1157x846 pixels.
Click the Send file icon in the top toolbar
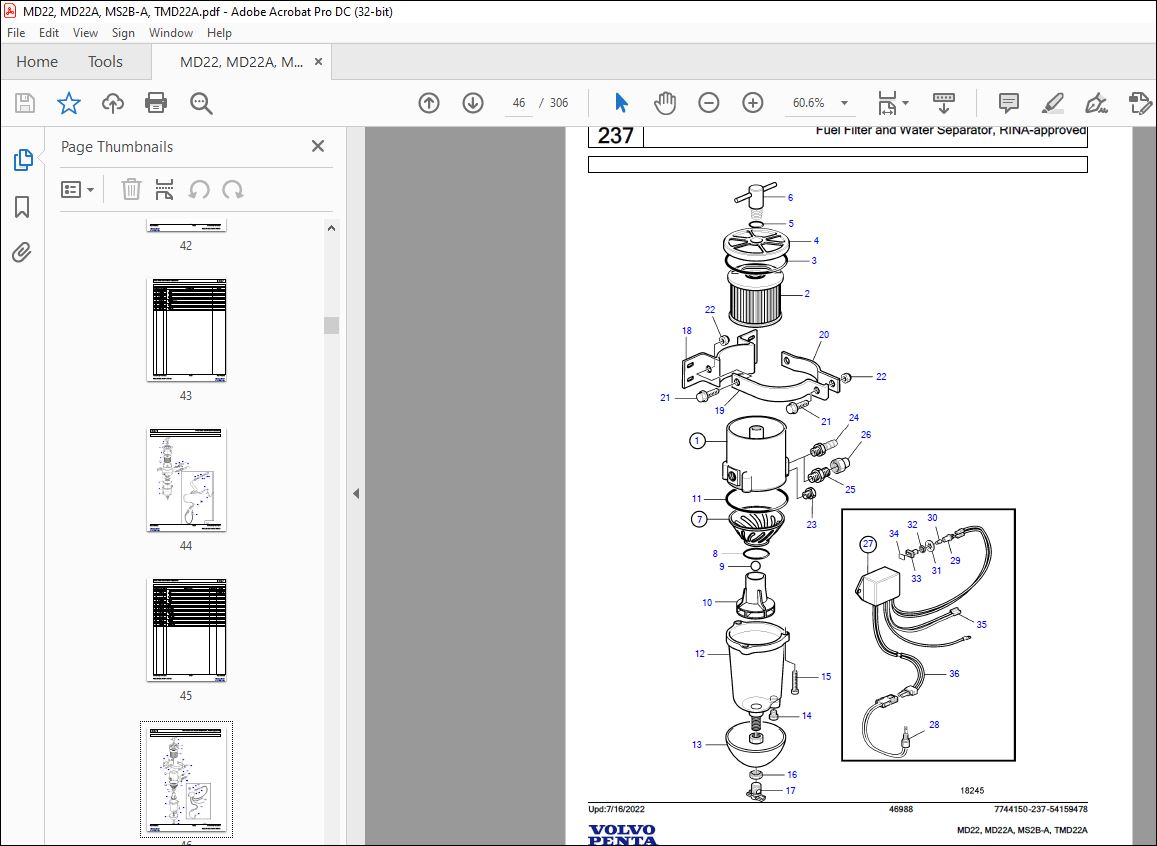(1140, 103)
